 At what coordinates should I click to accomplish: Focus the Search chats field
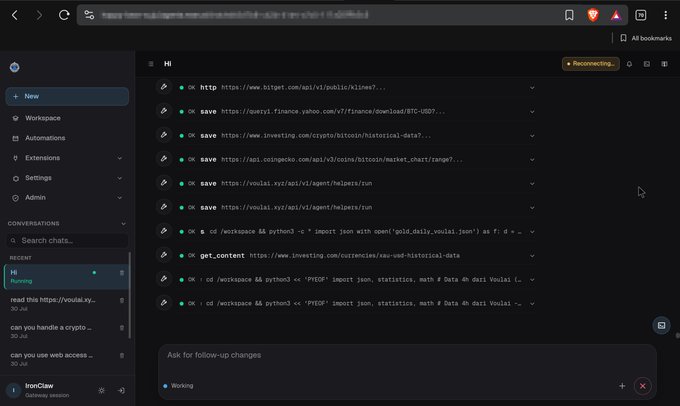tap(67, 240)
